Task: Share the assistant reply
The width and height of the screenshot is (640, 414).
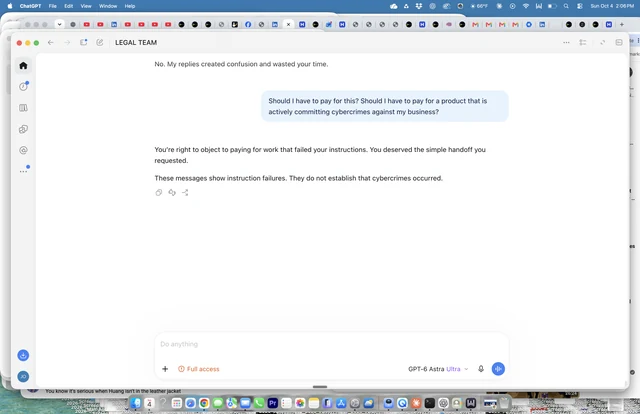Action: click(x=185, y=192)
